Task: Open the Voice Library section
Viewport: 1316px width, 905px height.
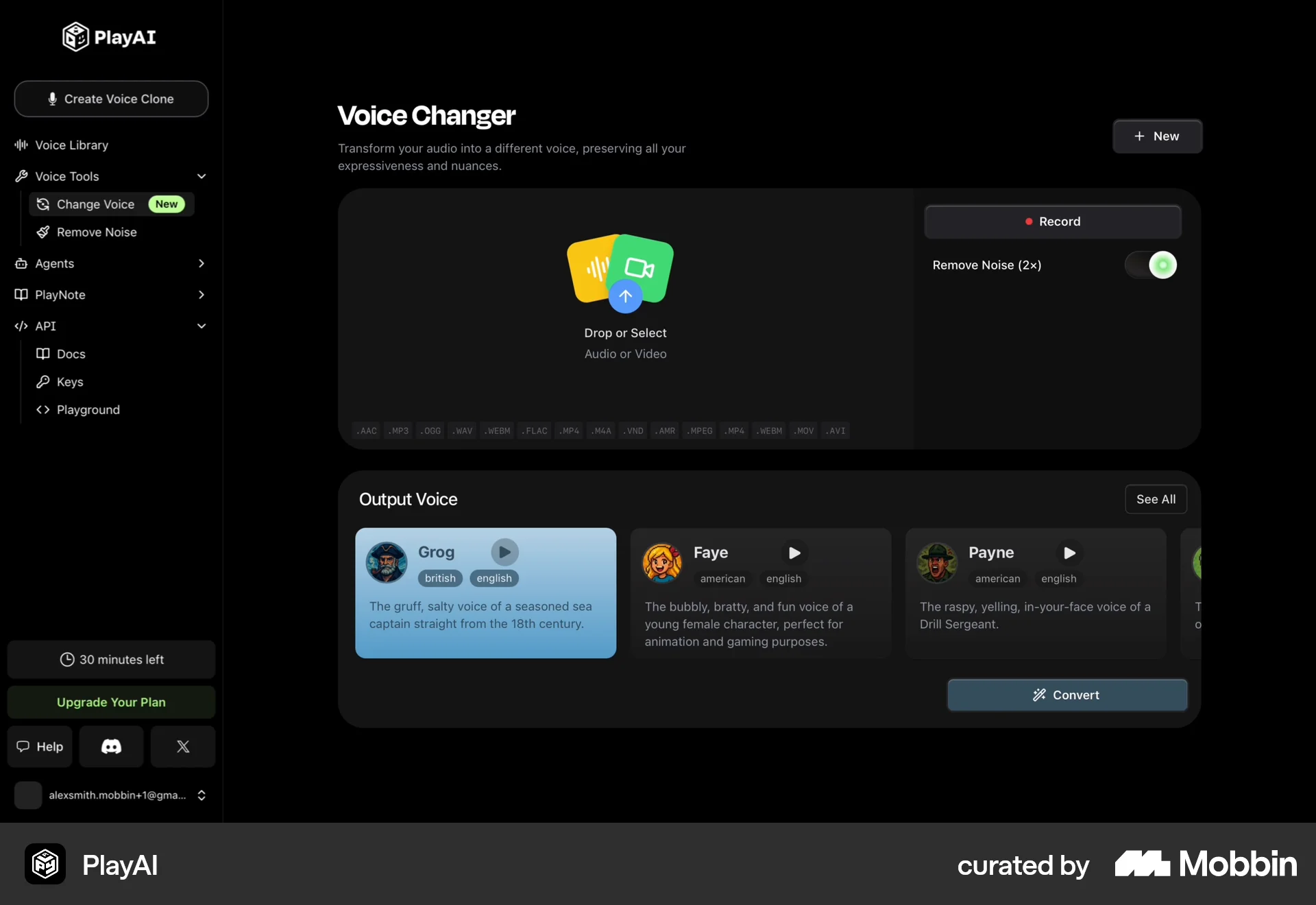Action: click(71, 145)
